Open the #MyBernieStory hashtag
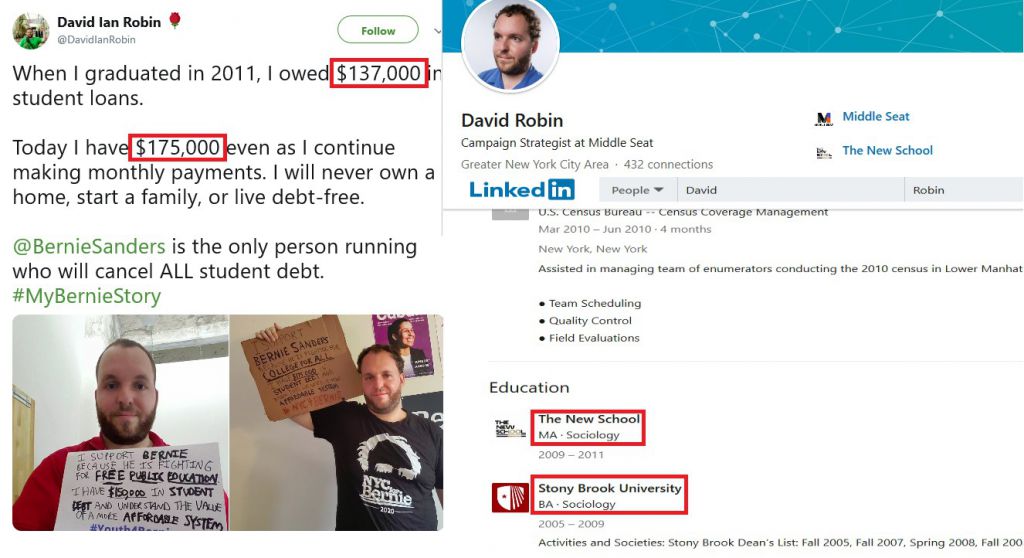The height and width of the screenshot is (558, 1024). [x=87, y=296]
